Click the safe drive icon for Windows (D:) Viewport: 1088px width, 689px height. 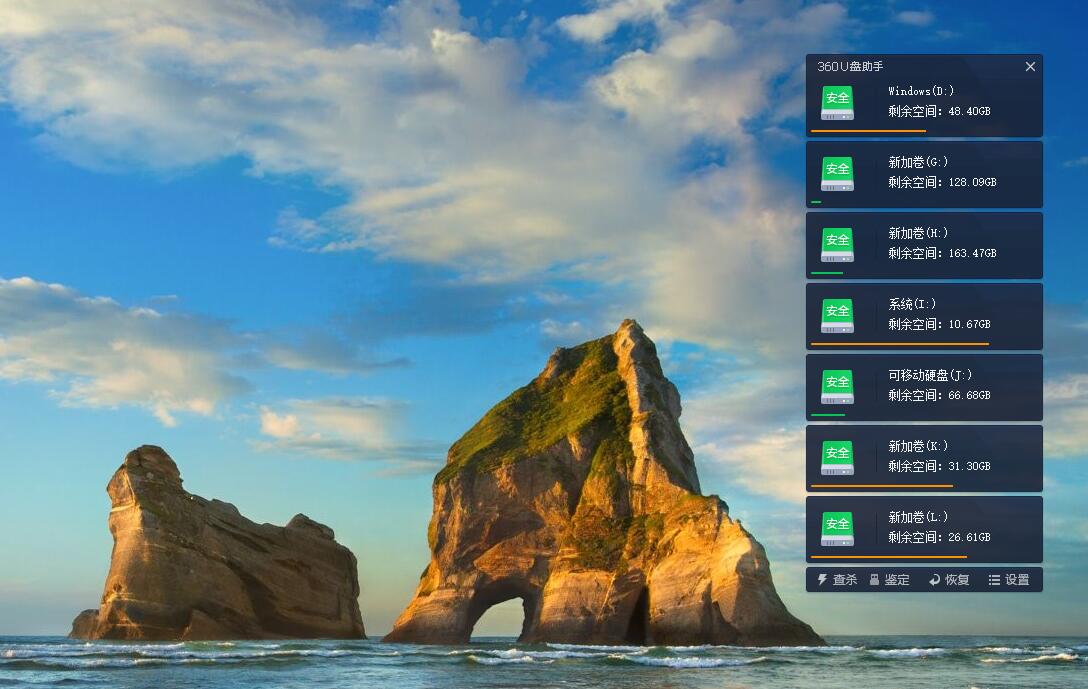[838, 103]
